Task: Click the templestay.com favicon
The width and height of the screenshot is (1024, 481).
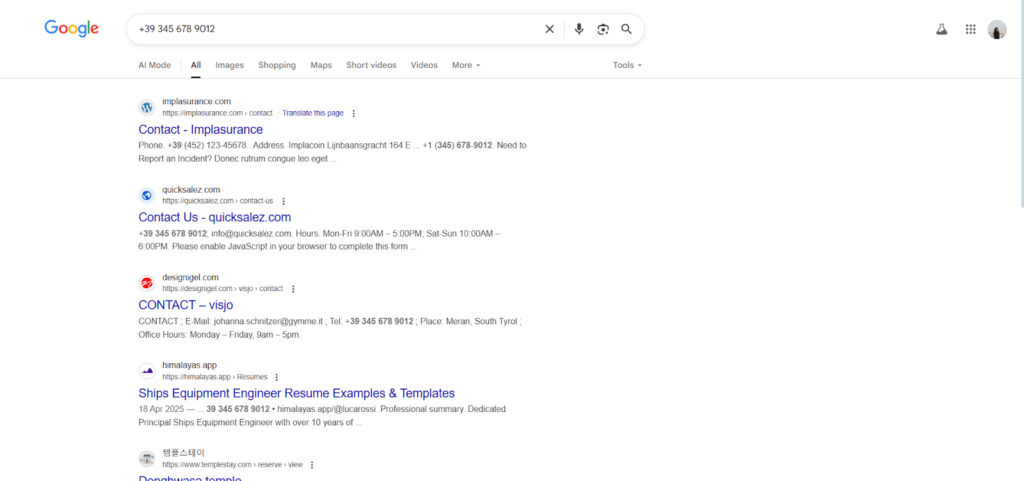Action: (x=147, y=459)
